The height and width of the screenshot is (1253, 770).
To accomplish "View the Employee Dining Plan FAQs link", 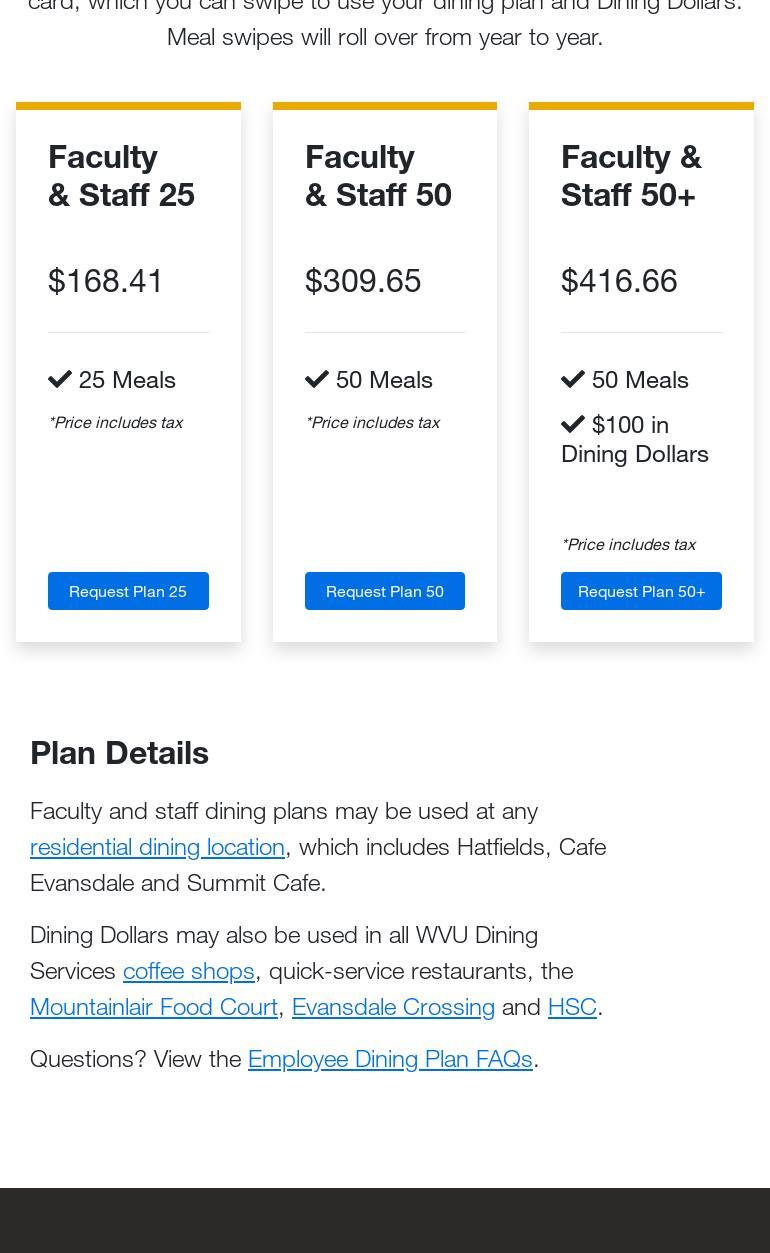I will pyautogui.click(x=390, y=1058).
